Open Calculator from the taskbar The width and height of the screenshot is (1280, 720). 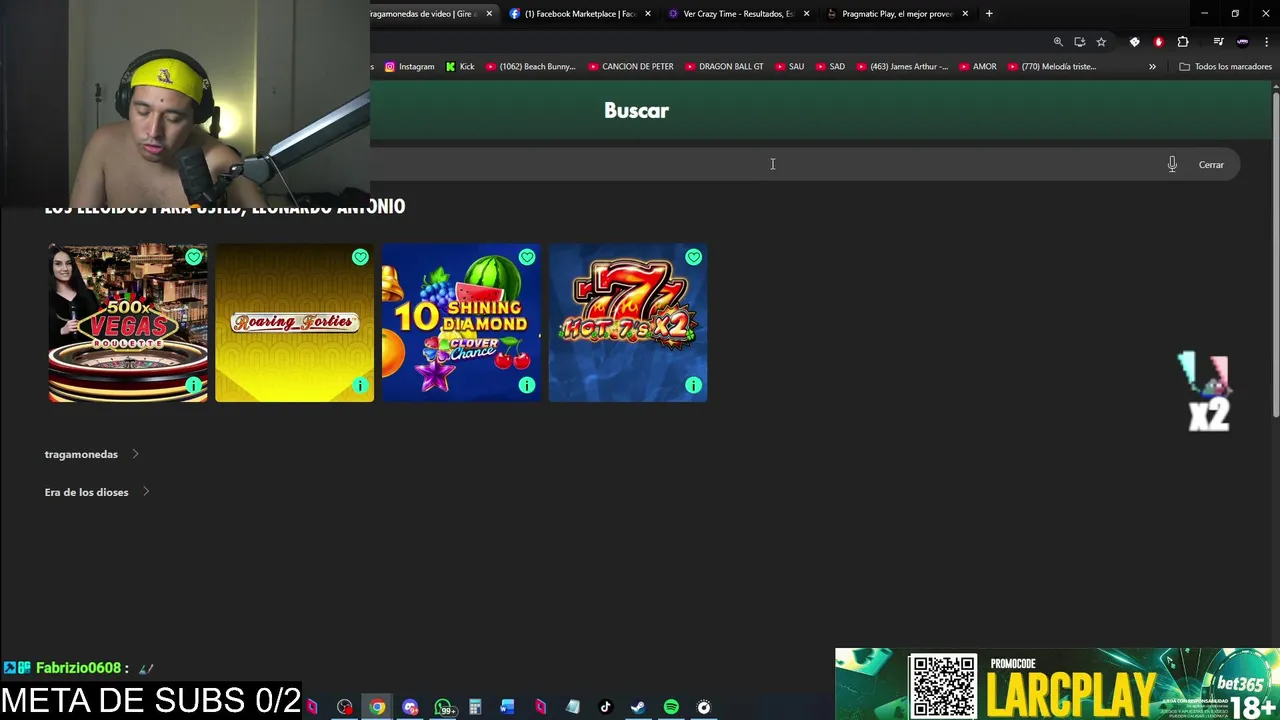pyautogui.click(x=475, y=707)
